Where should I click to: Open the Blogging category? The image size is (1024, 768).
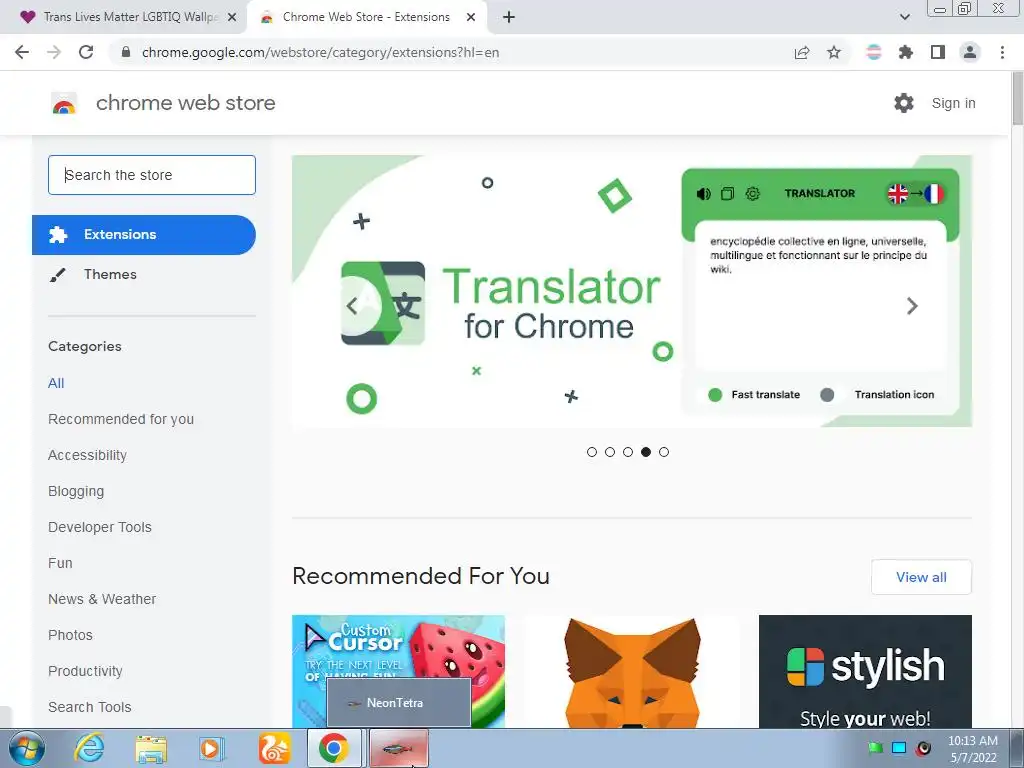(76, 491)
